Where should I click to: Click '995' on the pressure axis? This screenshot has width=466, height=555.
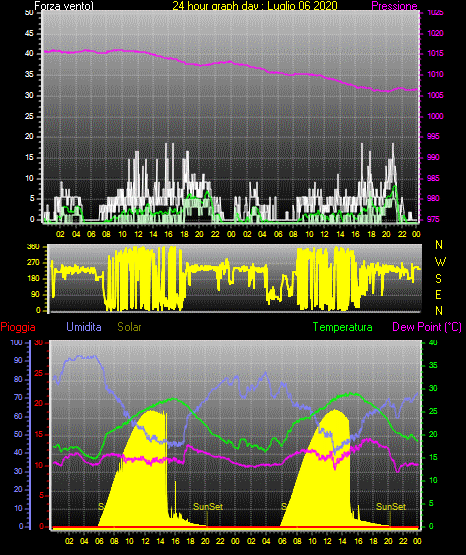pyautogui.click(x=433, y=136)
